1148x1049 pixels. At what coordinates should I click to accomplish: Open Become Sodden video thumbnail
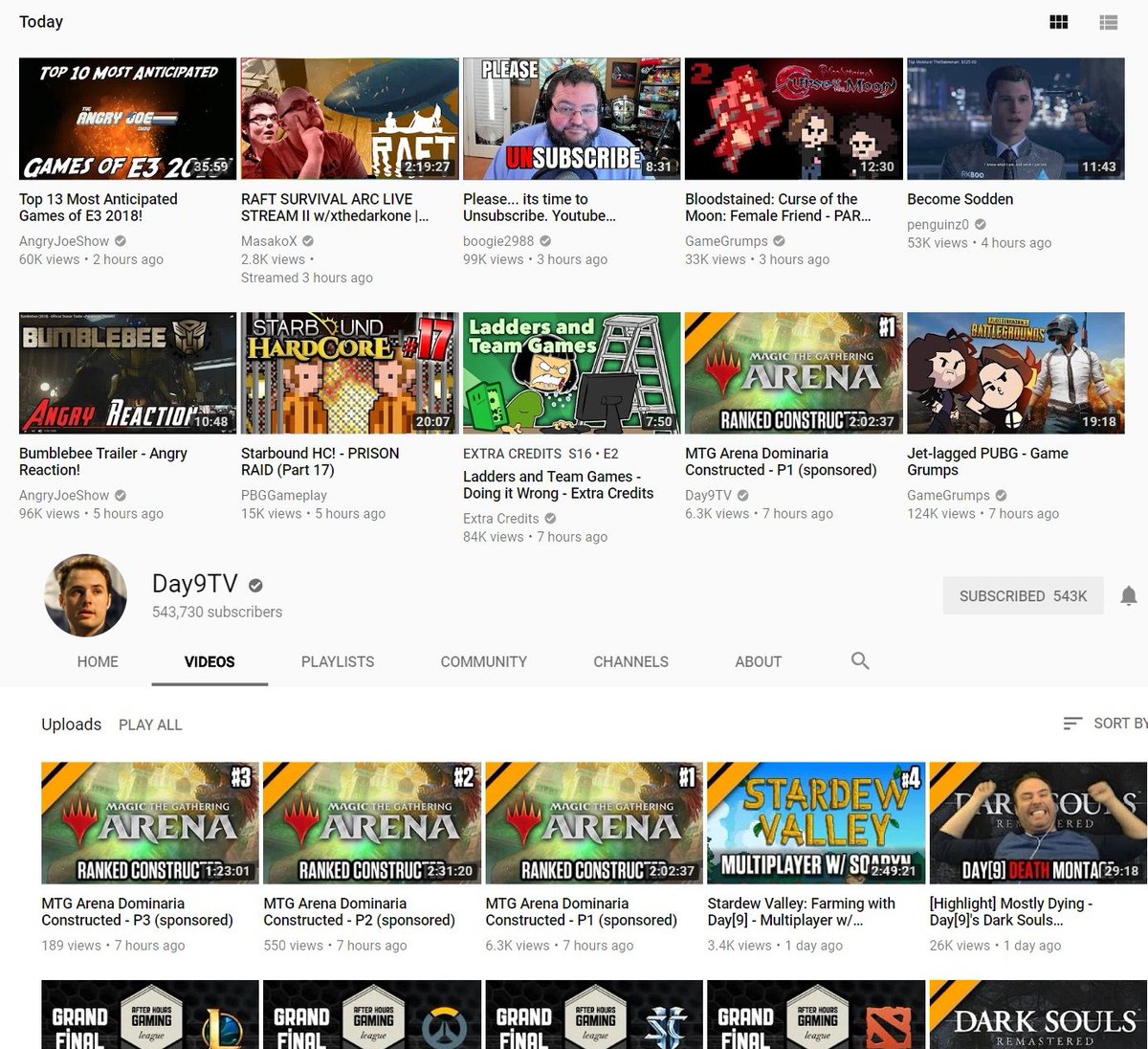[1015, 119]
